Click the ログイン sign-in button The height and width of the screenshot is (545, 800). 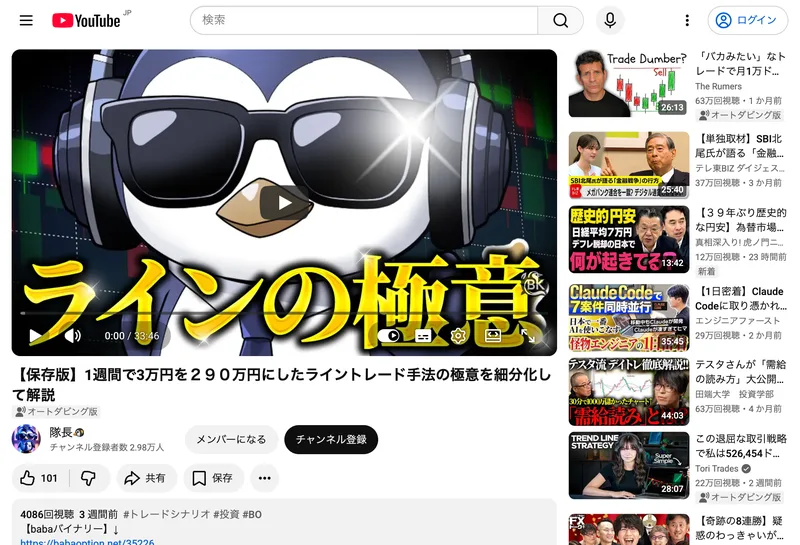tap(748, 20)
